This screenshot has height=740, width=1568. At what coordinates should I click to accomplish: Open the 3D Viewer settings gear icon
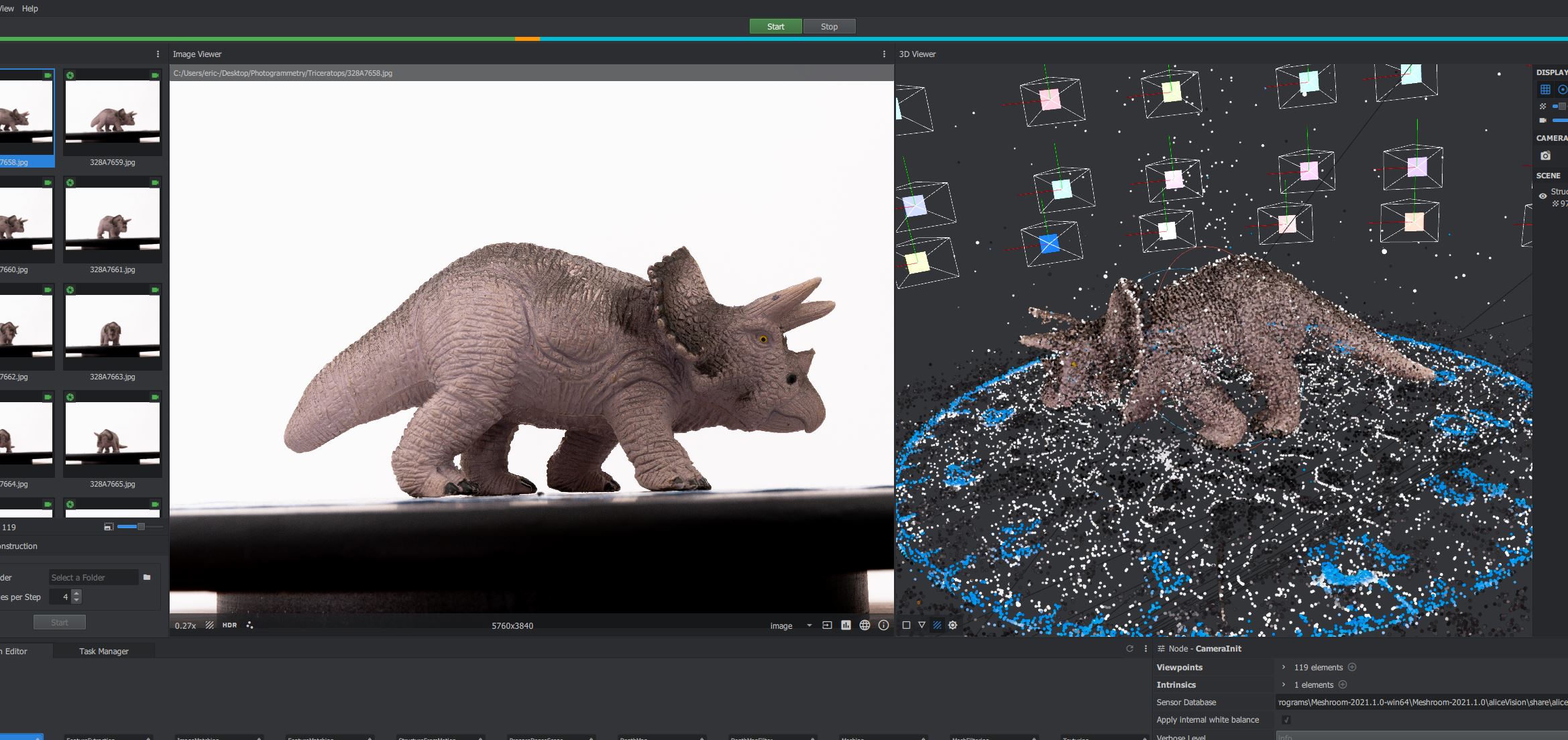click(x=952, y=625)
